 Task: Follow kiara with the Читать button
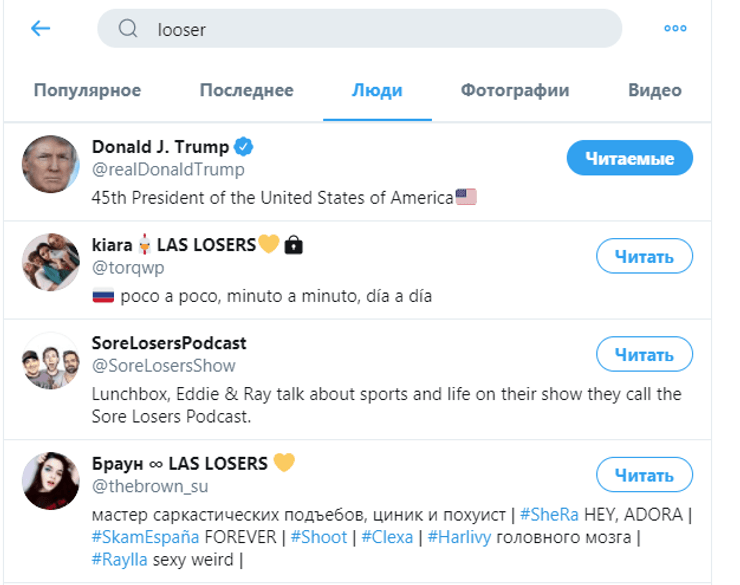pos(644,256)
